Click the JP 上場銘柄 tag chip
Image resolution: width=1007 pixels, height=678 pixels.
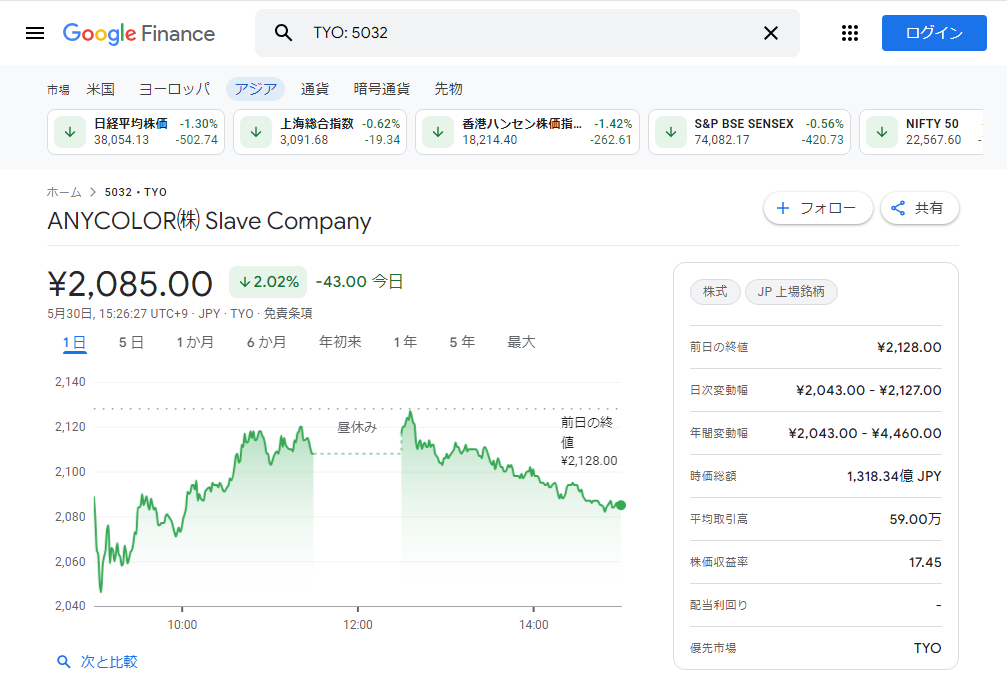[x=791, y=292]
